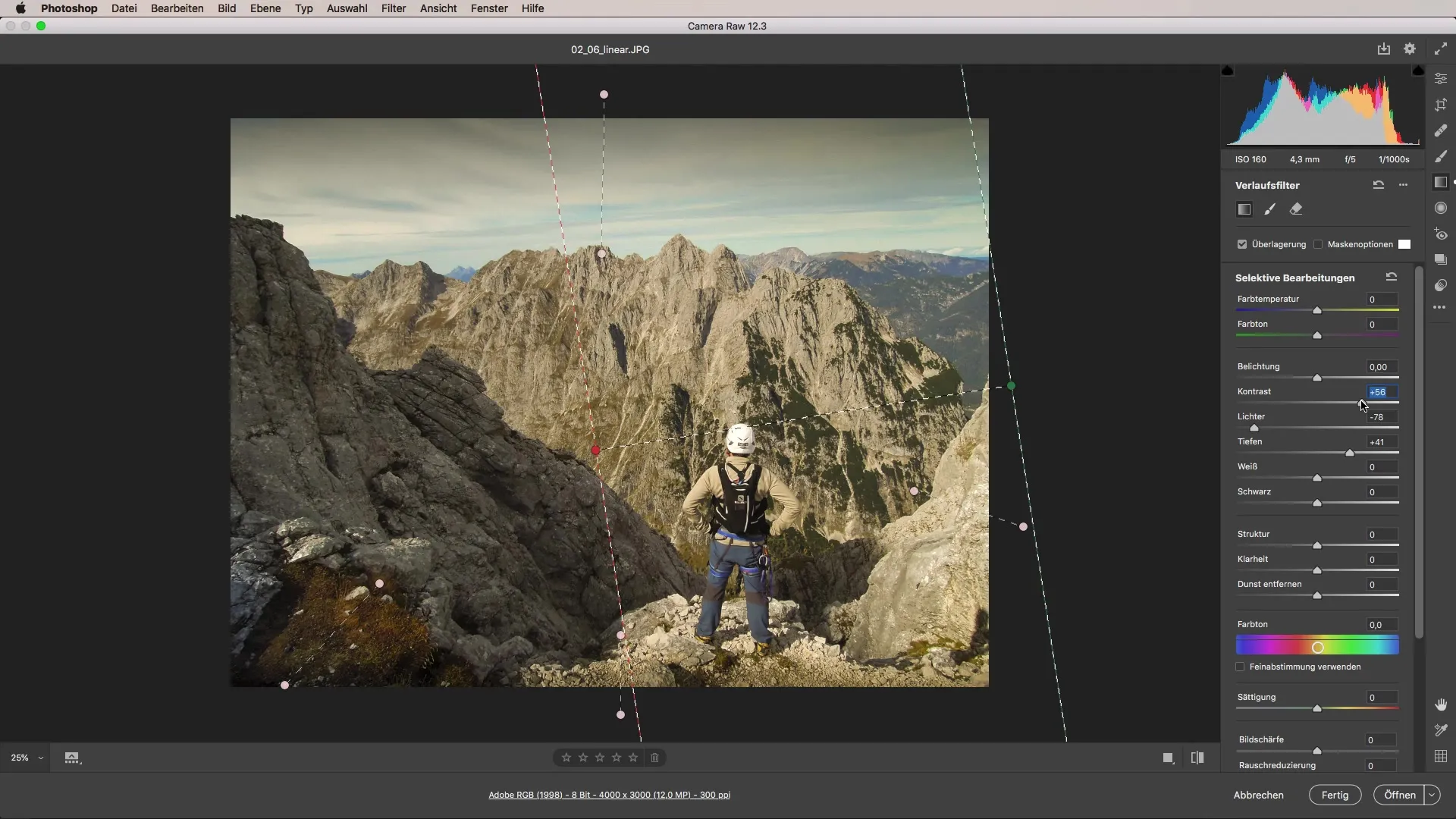
Task: Uncheck the Überlagerung checkbox
Action: pos(1242,244)
